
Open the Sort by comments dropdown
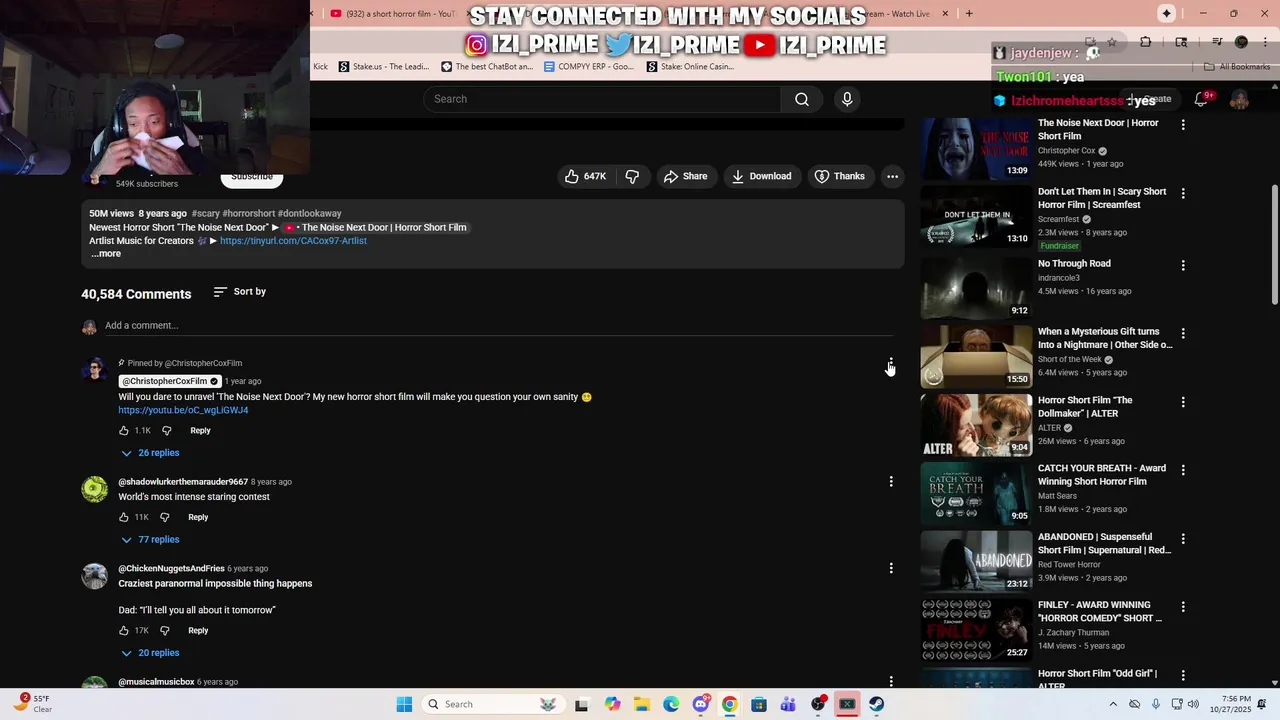coord(240,292)
